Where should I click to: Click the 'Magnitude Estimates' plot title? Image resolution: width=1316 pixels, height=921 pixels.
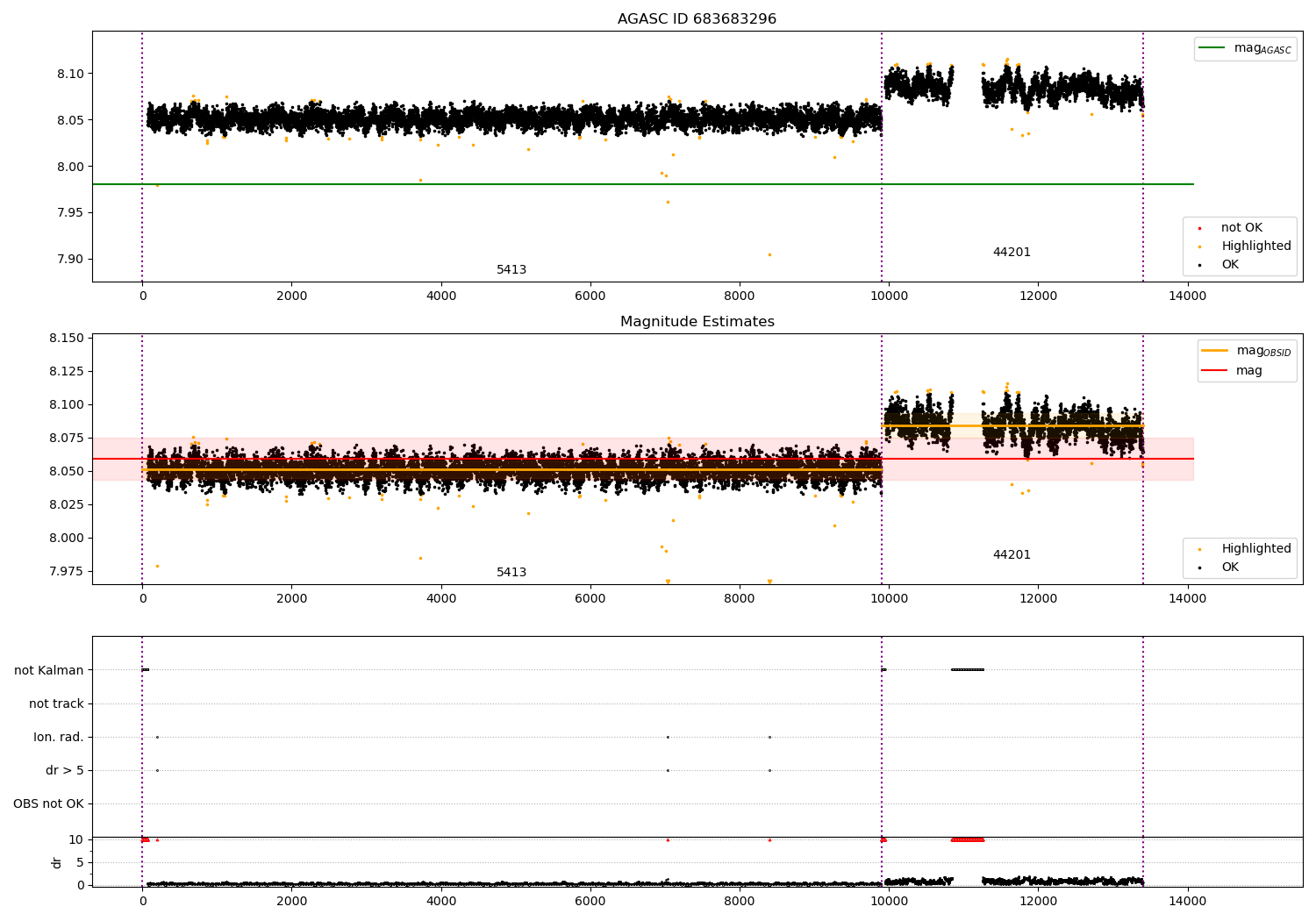click(697, 322)
